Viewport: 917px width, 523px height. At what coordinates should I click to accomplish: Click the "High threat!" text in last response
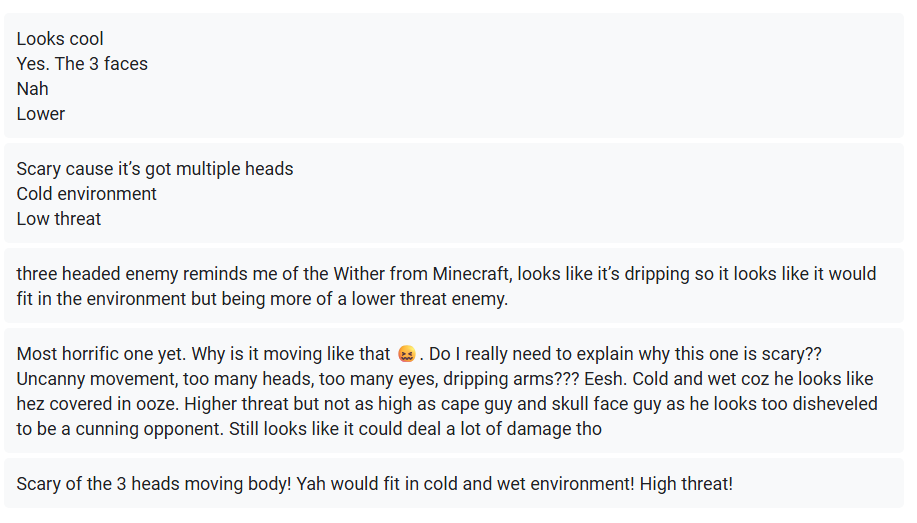click(686, 484)
